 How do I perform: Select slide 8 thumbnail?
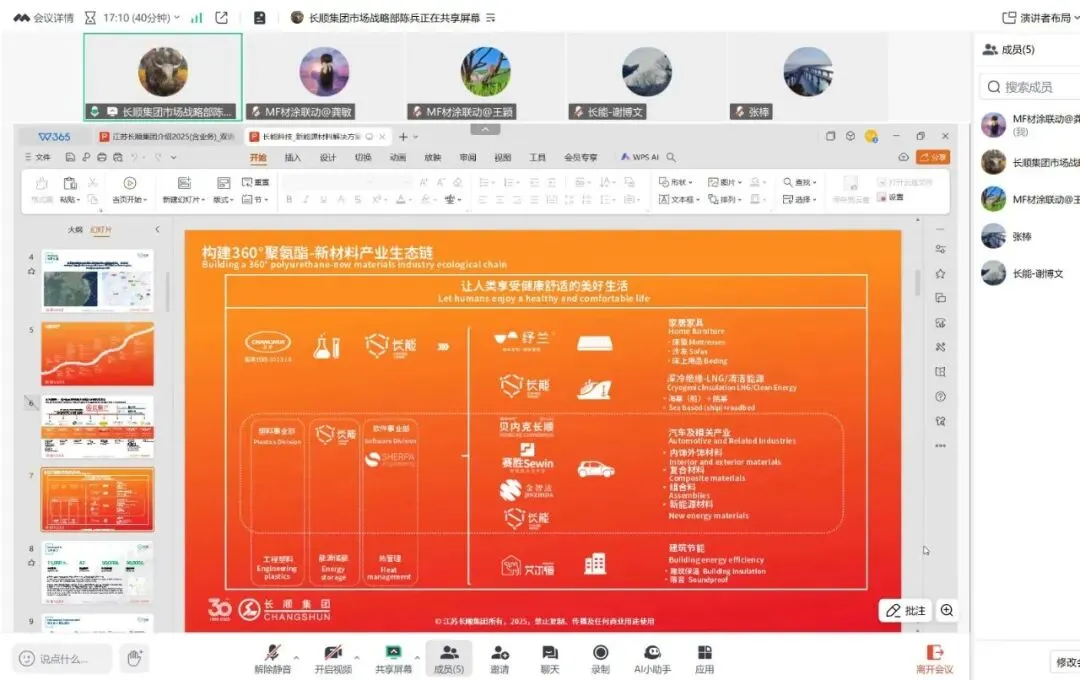pos(98,573)
